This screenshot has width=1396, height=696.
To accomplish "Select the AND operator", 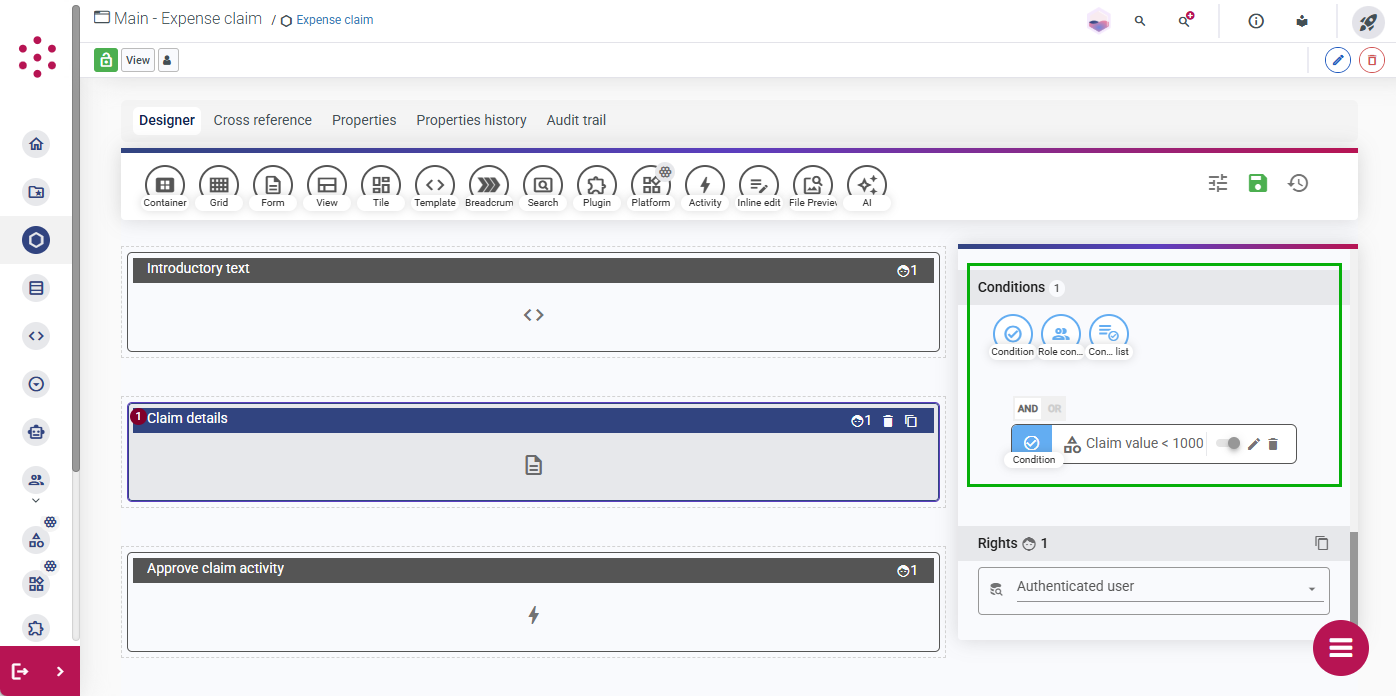I will tap(1028, 409).
